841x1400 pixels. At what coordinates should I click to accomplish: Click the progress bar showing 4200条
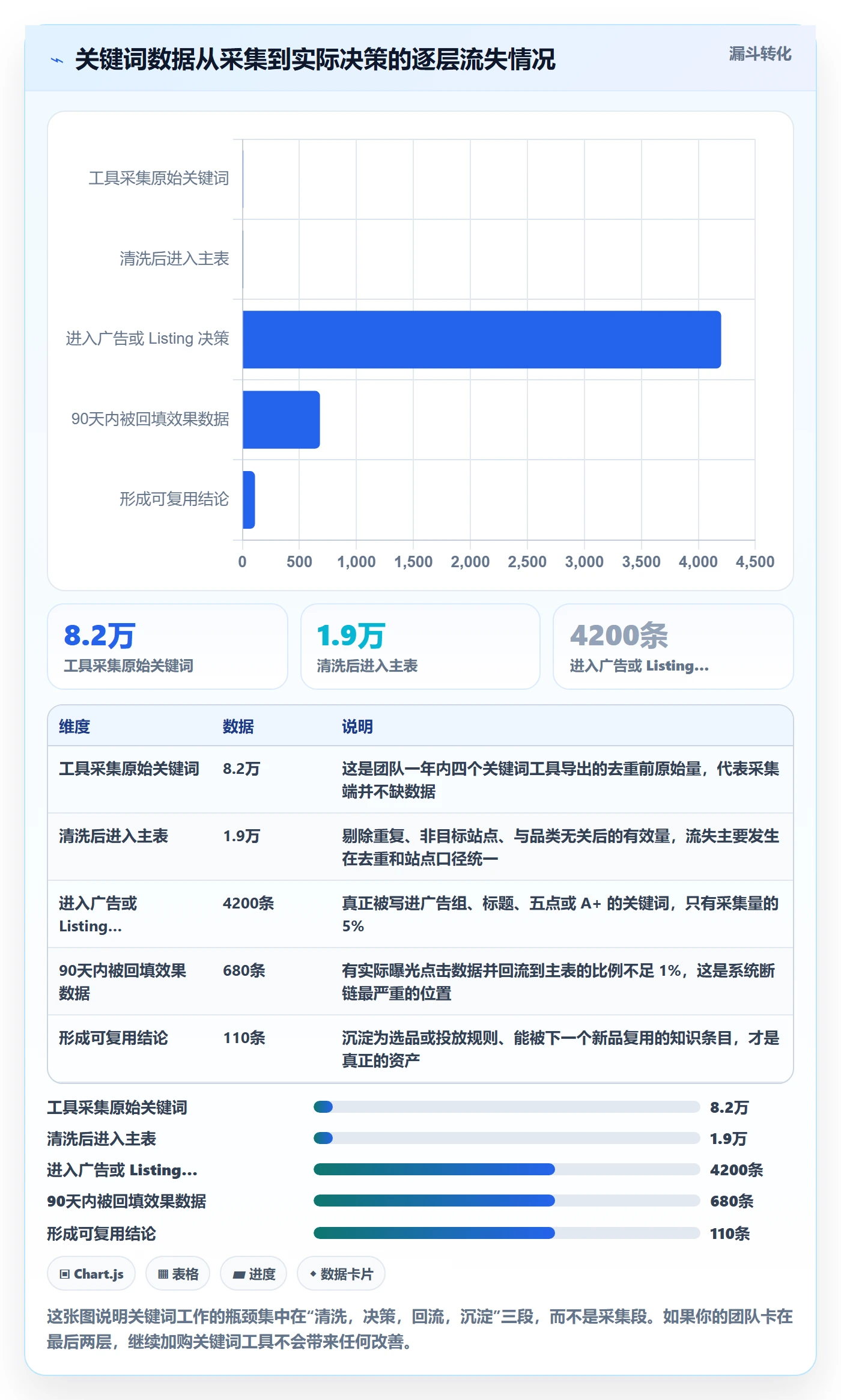click(x=506, y=1169)
